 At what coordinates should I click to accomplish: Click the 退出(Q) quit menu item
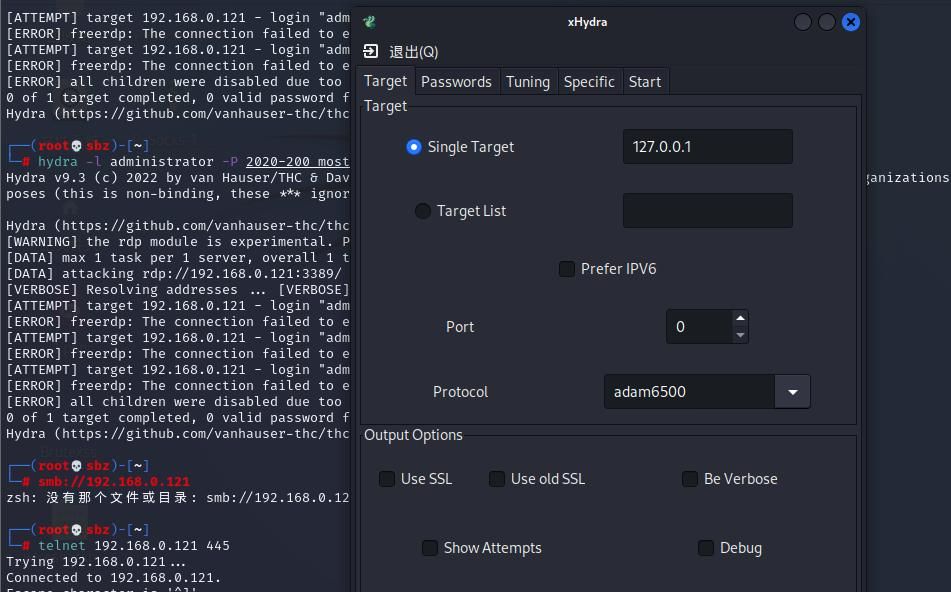[x=401, y=52]
